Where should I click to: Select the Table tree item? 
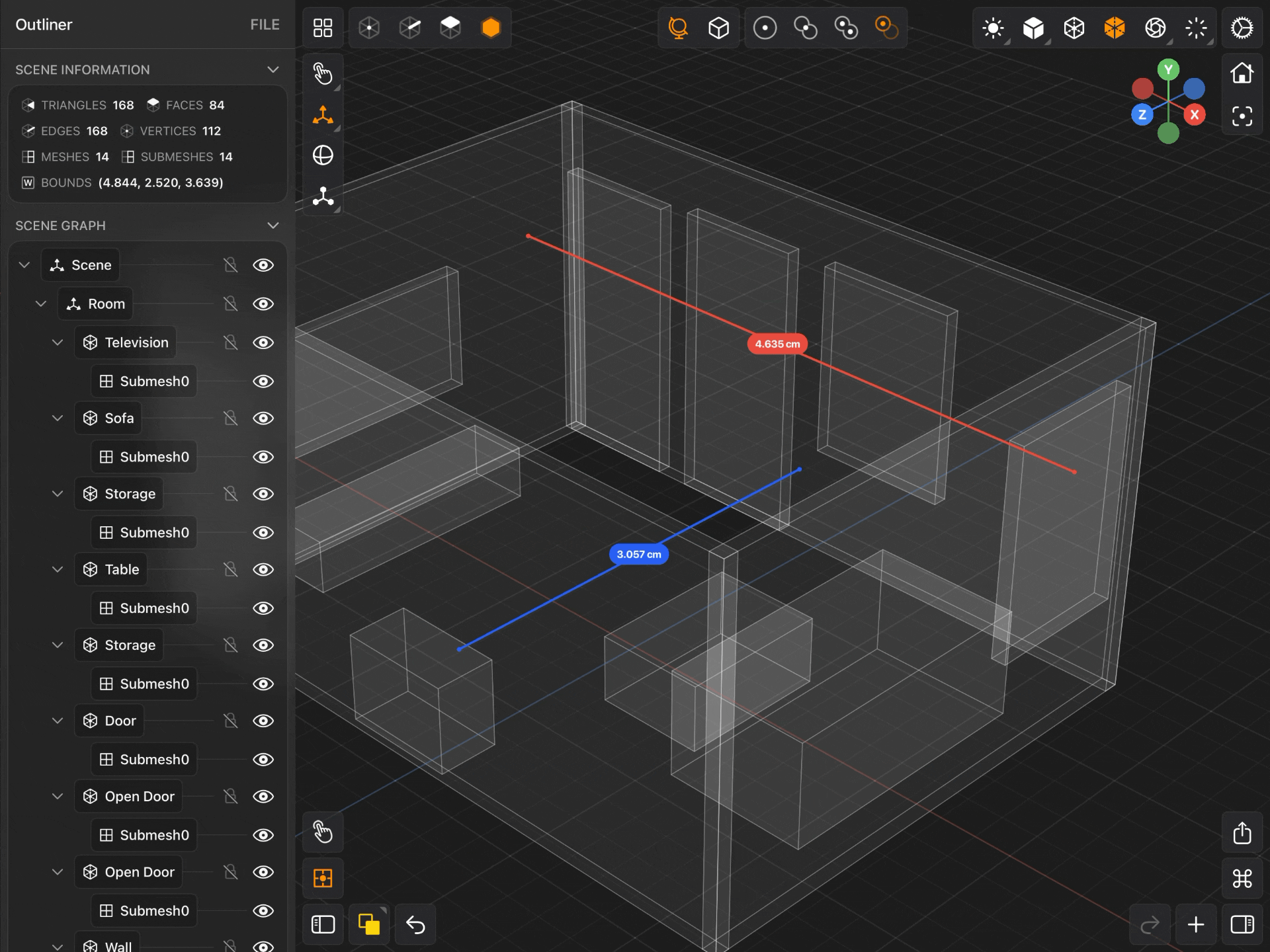click(x=111, y=569)
